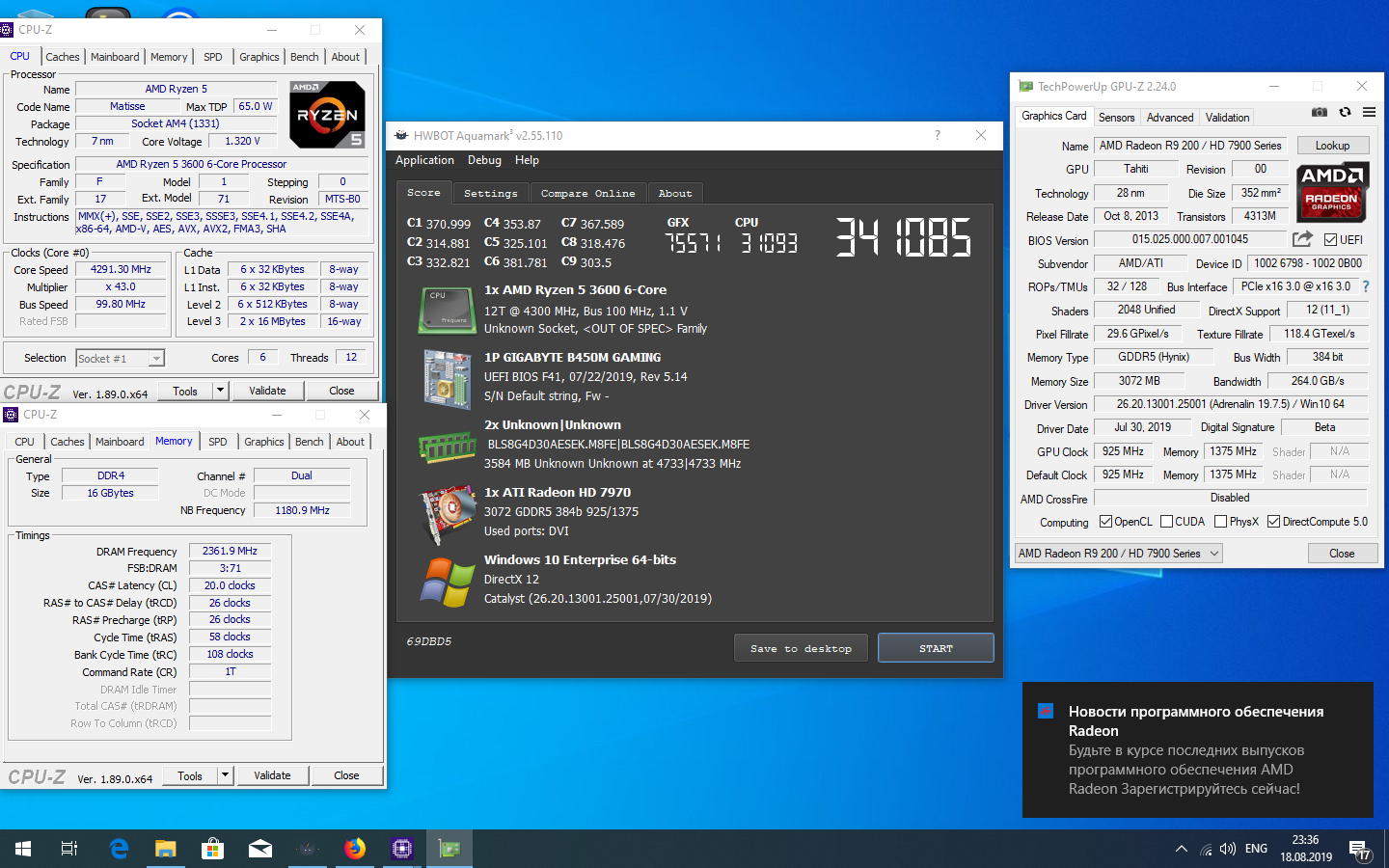Click the ENG language indicator

pyautogui.click(x=1256, y=849)
